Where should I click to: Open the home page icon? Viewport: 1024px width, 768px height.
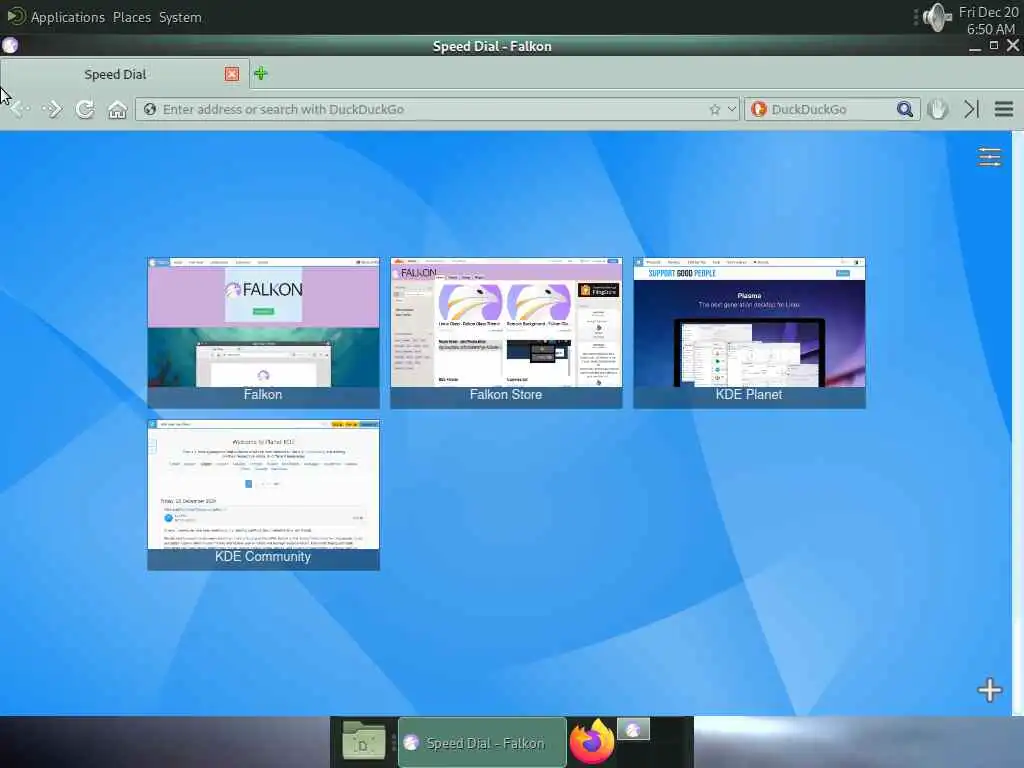tap(118, 109)
